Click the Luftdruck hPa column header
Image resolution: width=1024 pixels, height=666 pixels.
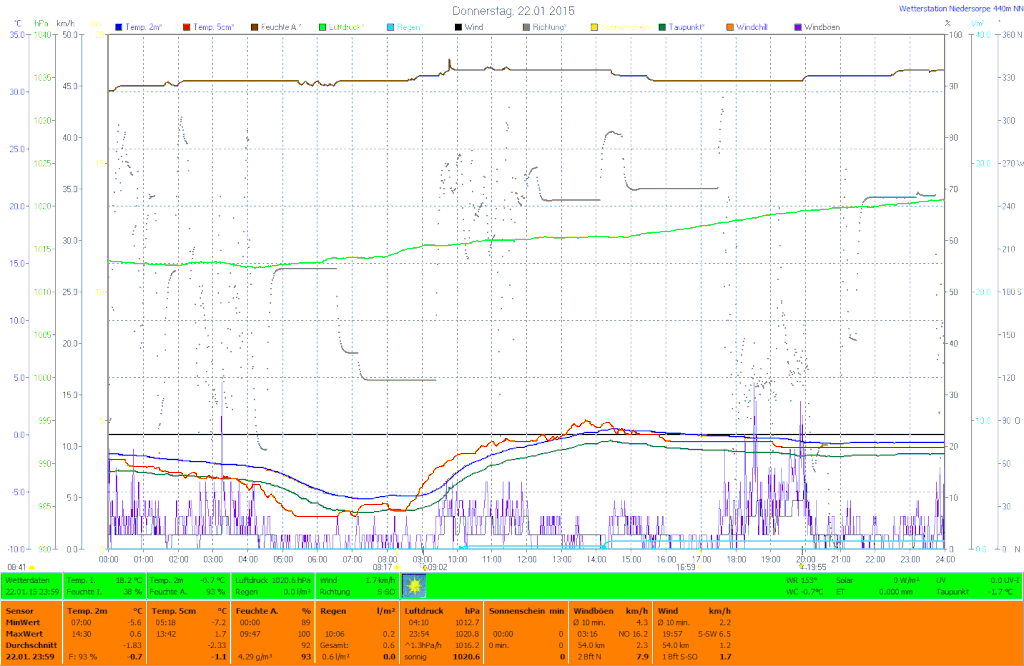pos(442,609)
